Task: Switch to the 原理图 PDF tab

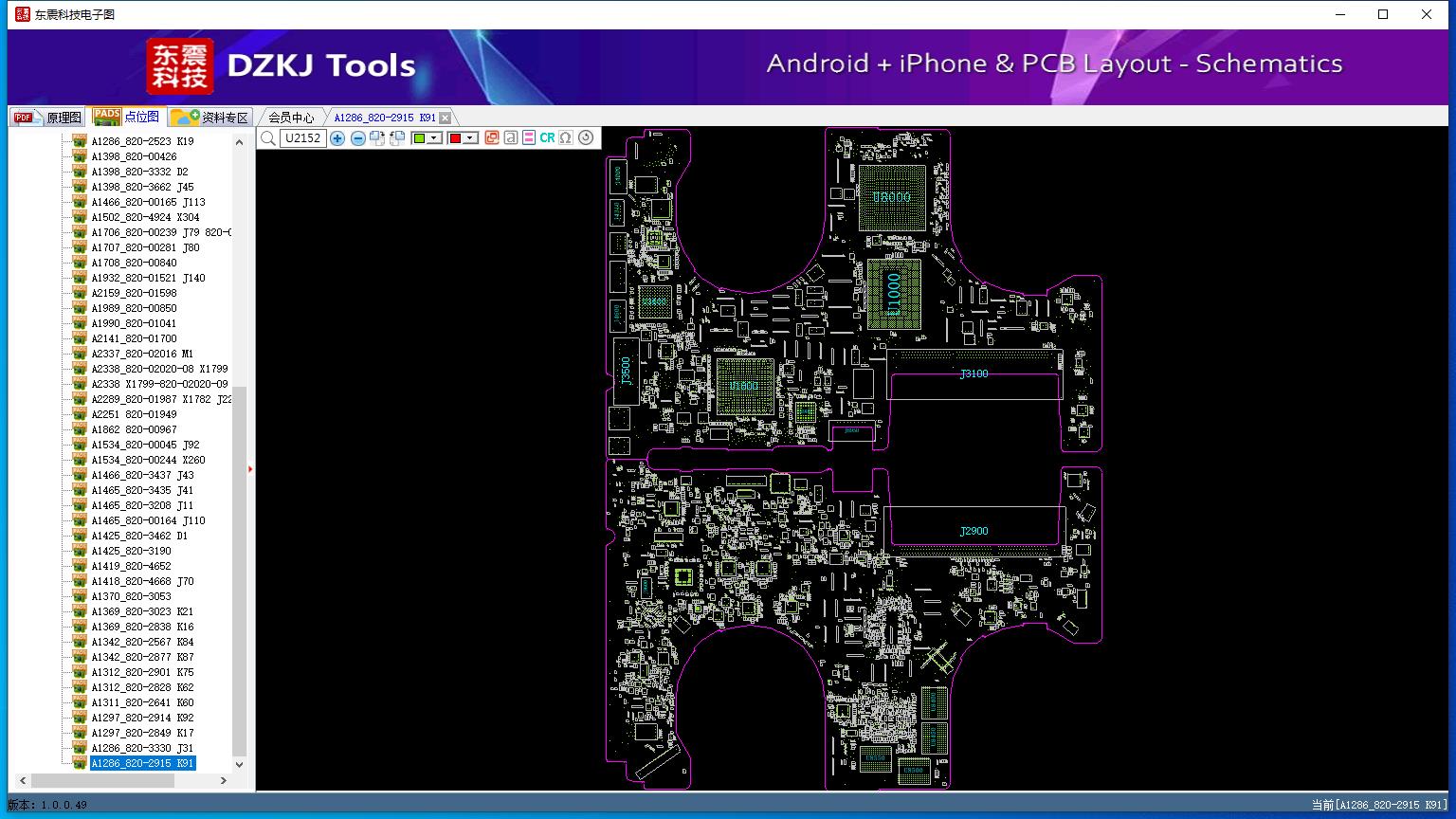Action: (47, 118)
